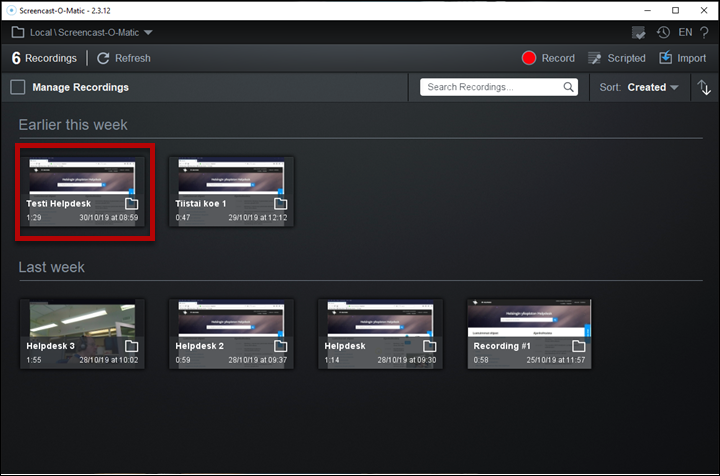720x476 pixels.
Task: Click the date 28/10/19 at 09:37
Action: point(258,360)
